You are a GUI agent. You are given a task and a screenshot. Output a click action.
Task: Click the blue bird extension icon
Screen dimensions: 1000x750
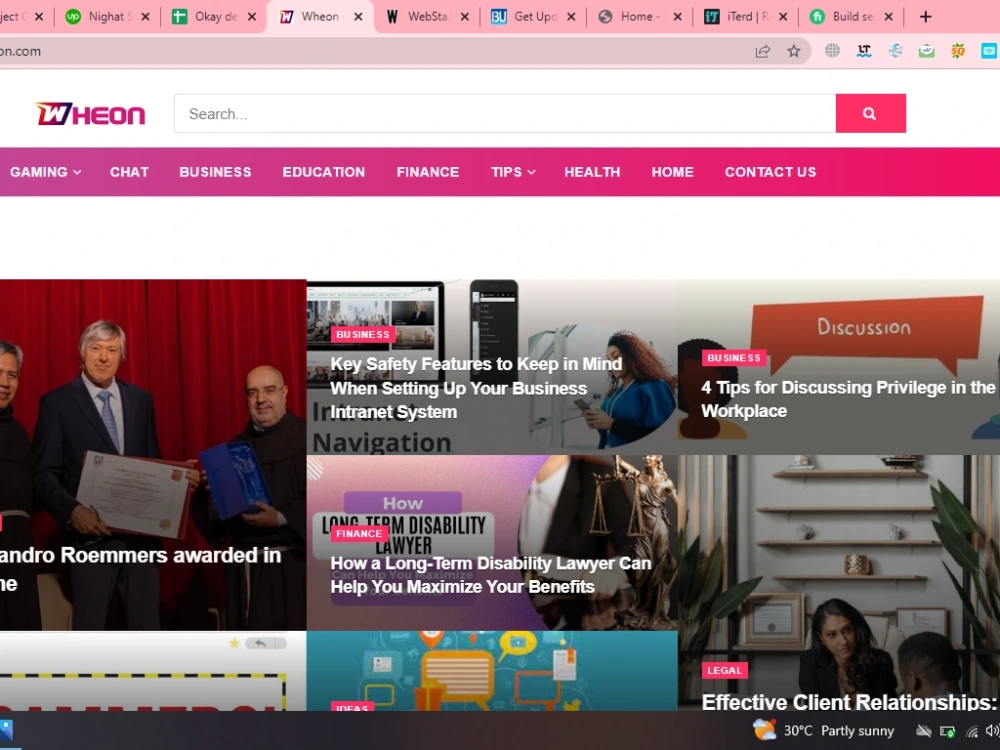(x=895, y=51)
